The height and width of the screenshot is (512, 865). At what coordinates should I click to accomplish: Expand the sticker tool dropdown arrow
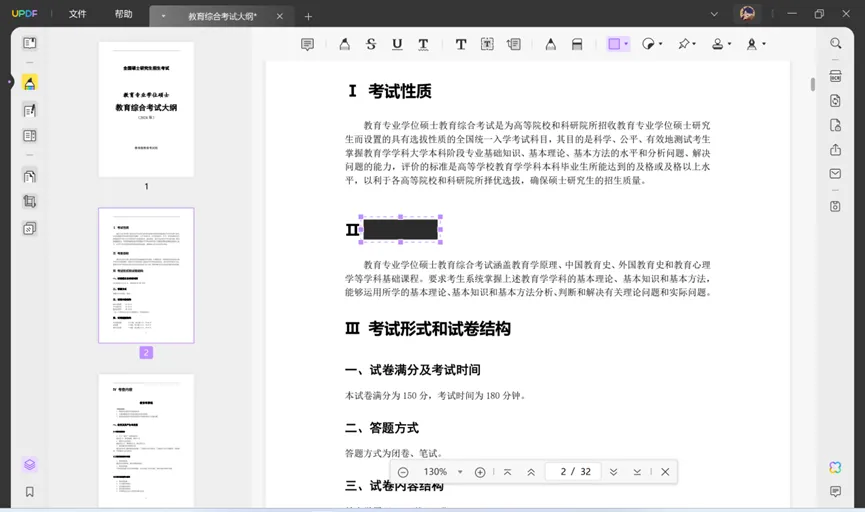click(660, 44)
